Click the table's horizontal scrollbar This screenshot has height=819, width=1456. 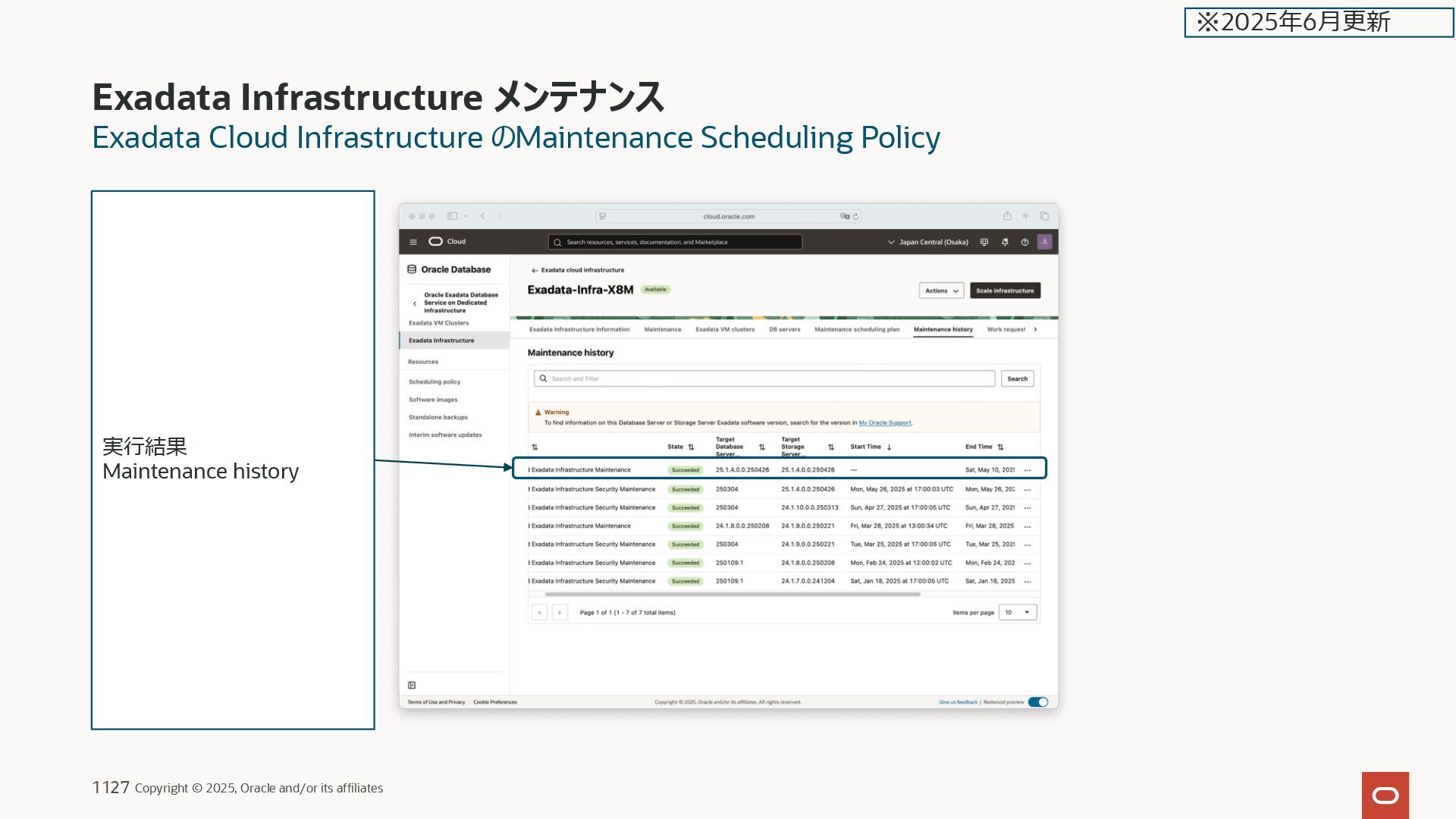(x=732, y=595)
